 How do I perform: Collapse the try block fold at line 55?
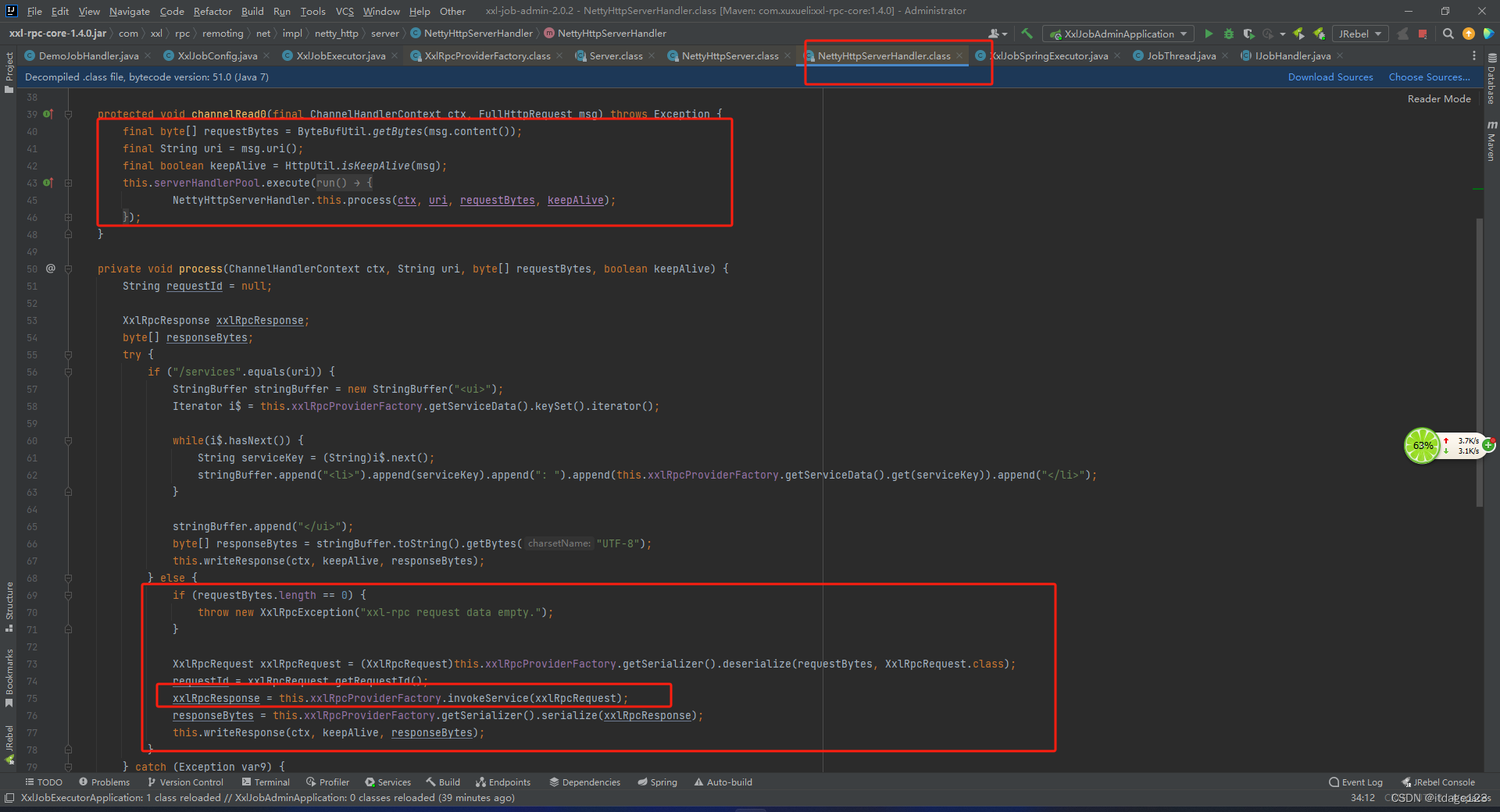pyautogui.click(x=68, y=354)
